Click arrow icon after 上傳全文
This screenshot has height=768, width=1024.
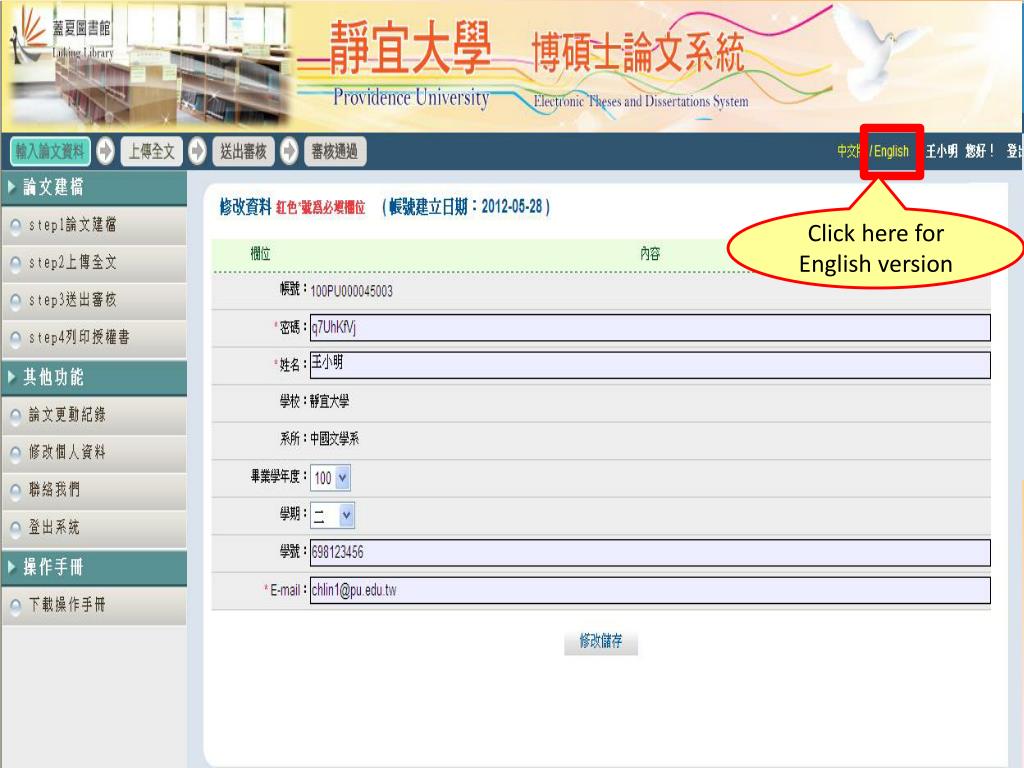197,152
